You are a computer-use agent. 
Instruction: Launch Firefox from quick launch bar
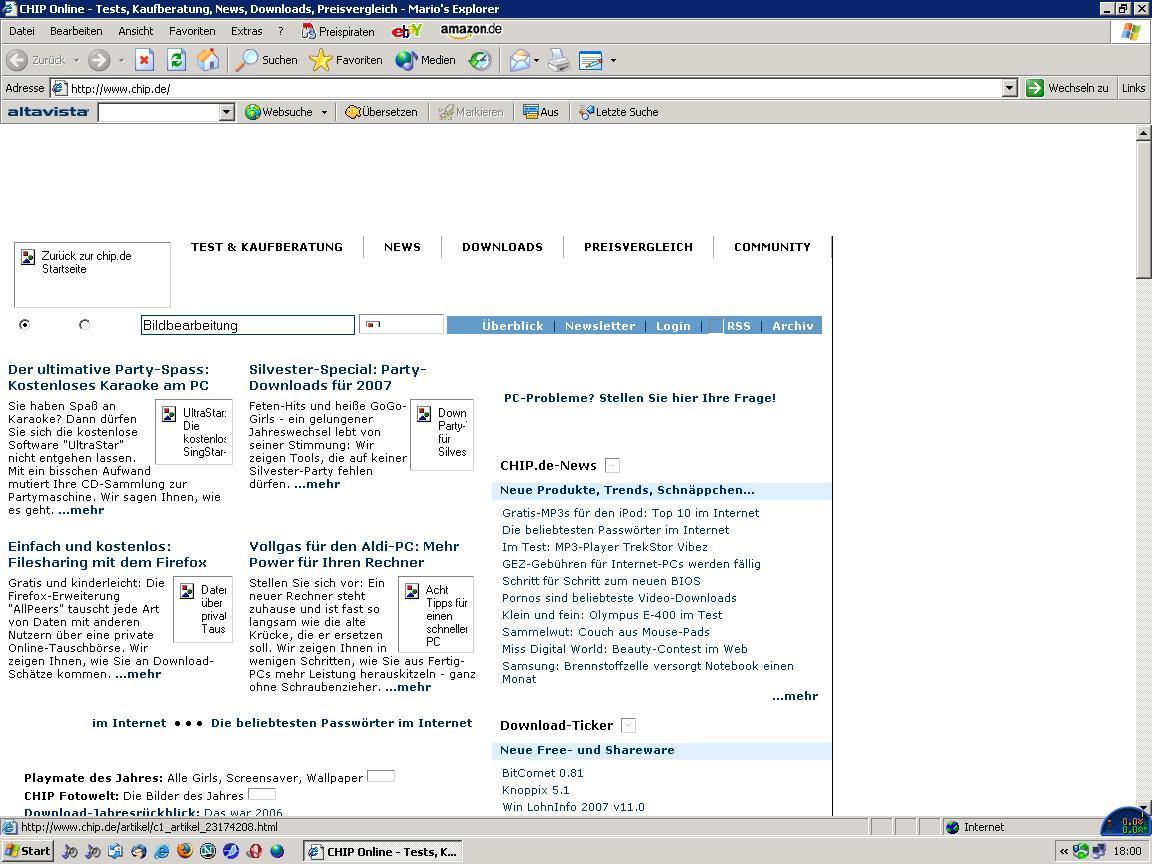point(184,851)
